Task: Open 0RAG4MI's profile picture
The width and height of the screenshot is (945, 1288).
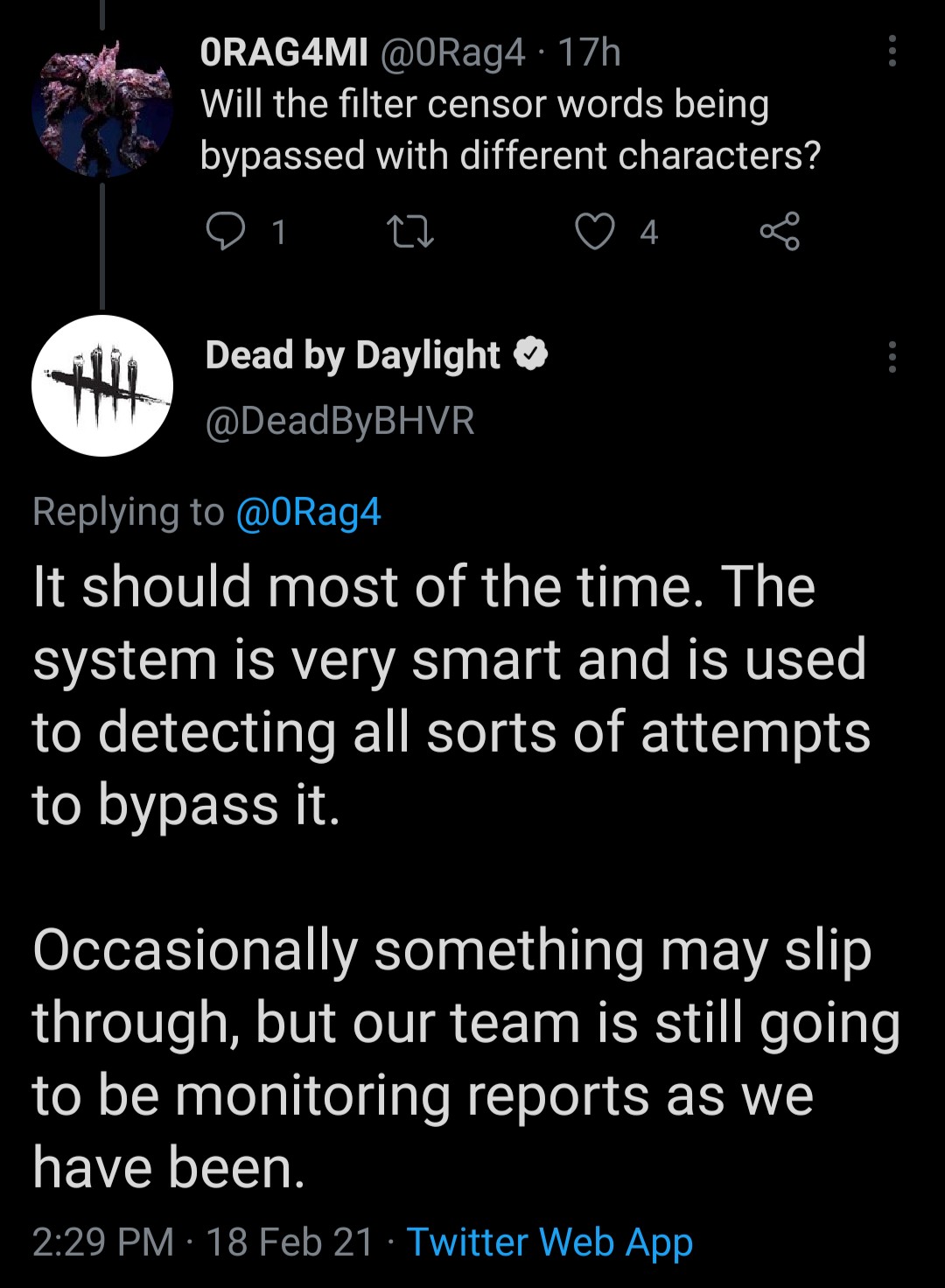Action: click(102, 108)
